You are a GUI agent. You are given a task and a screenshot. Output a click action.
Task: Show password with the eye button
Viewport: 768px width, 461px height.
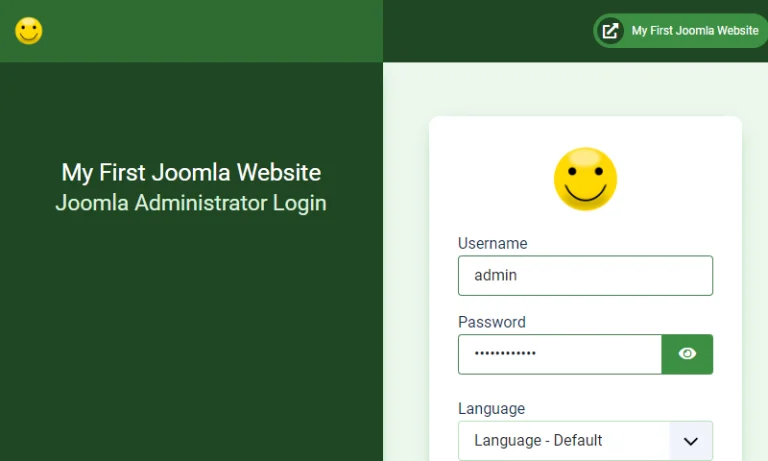tap(687, 354)
